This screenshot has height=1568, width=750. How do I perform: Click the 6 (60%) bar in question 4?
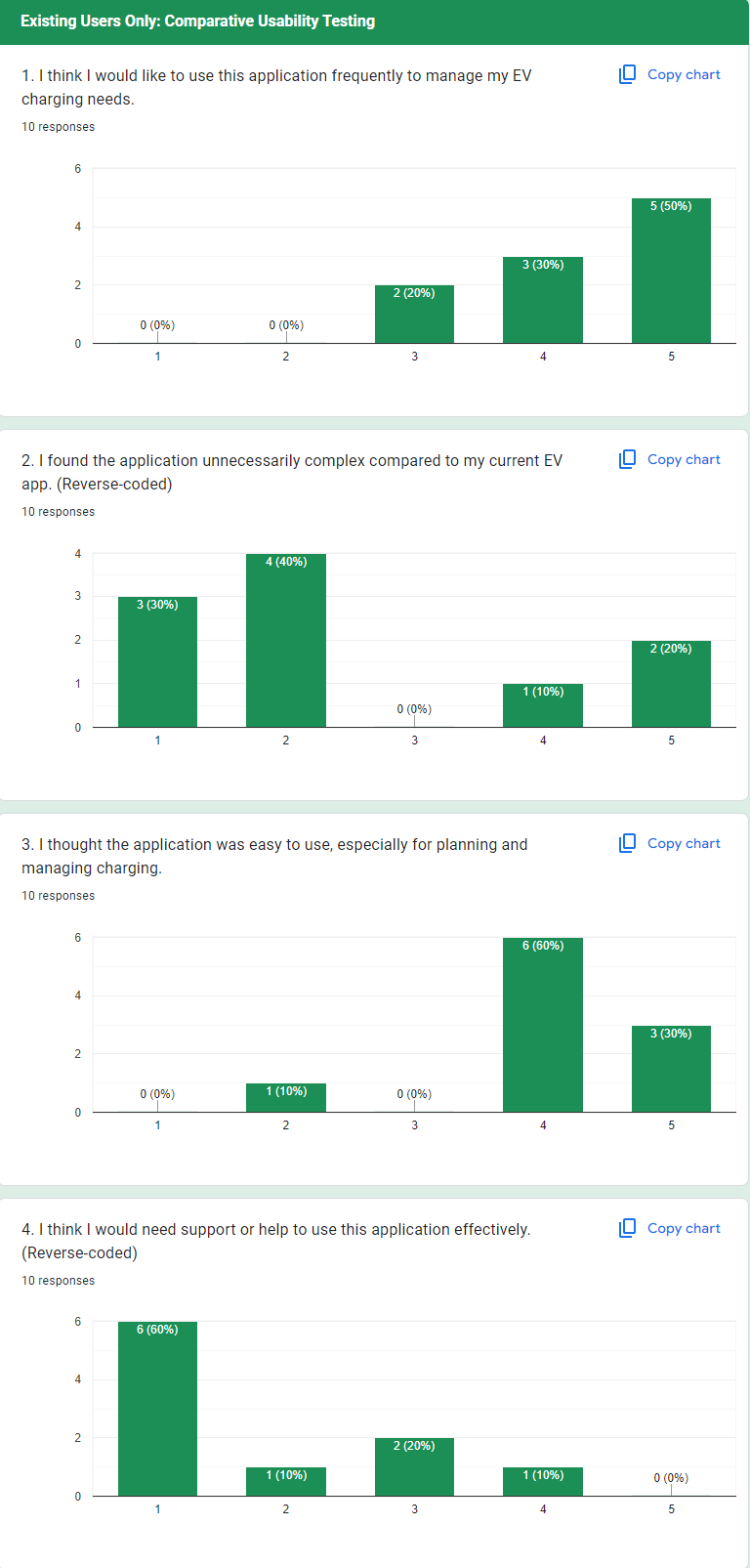click(157, 1409)
